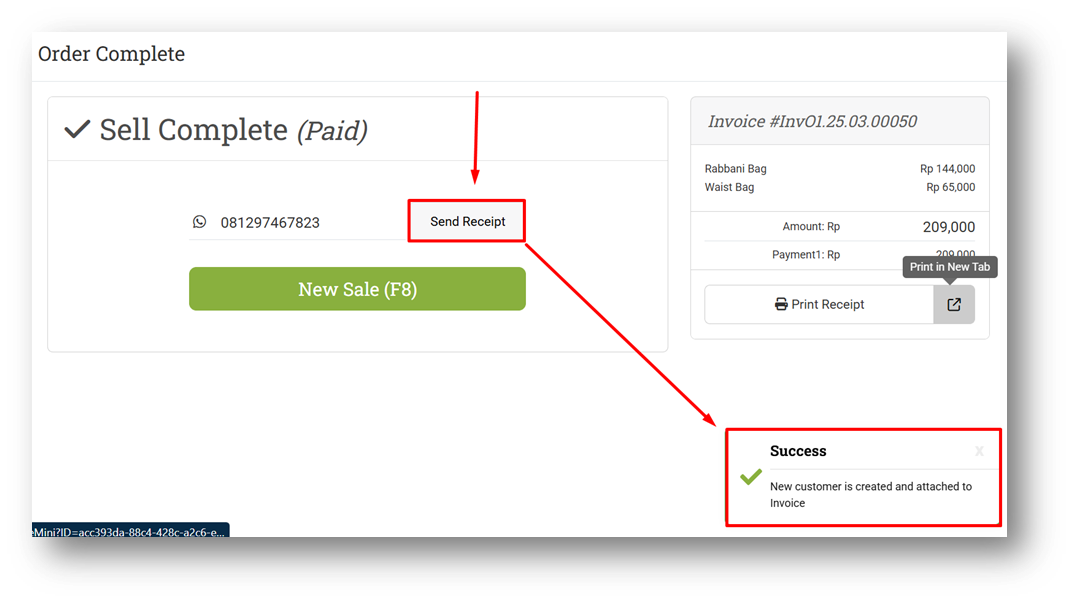This screenshot has width=1072, height=602.
Task: Click the Print in New Tab tooltip
Action: click(x=950, y=267)
